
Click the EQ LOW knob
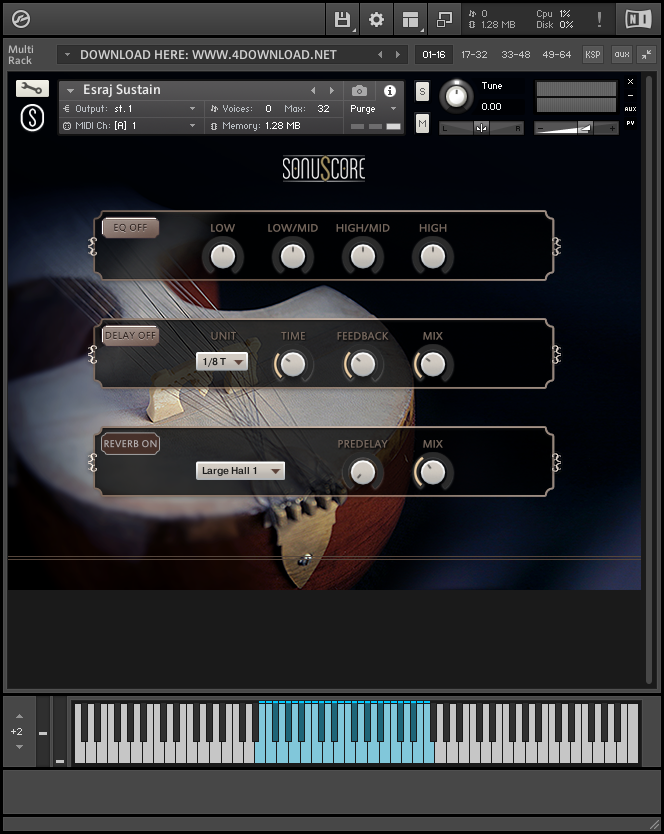[222, 256]
